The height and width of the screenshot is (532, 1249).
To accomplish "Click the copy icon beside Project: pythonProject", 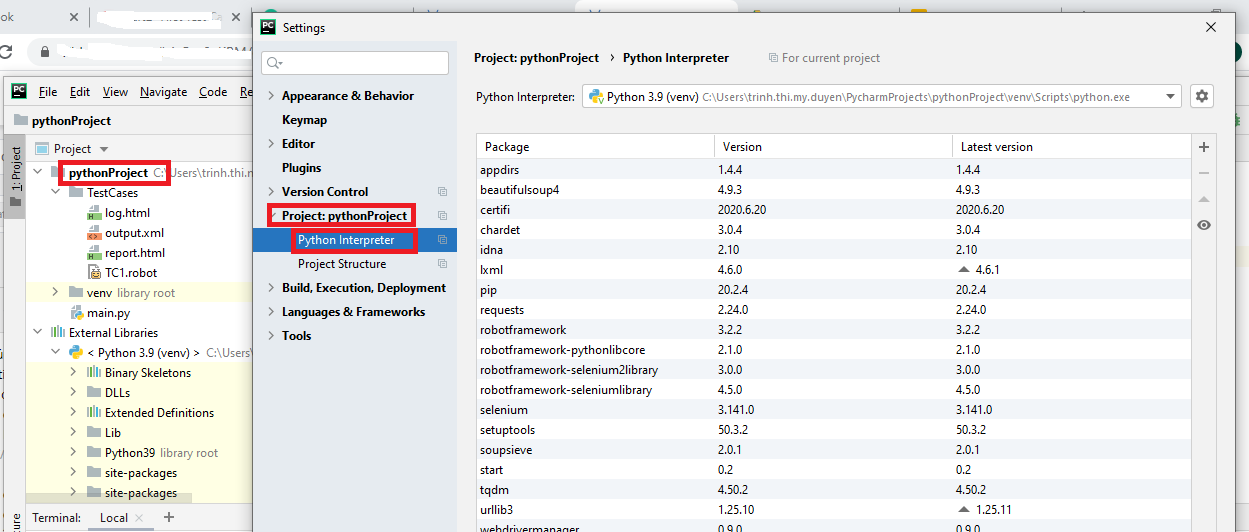I will pos(442,216).
